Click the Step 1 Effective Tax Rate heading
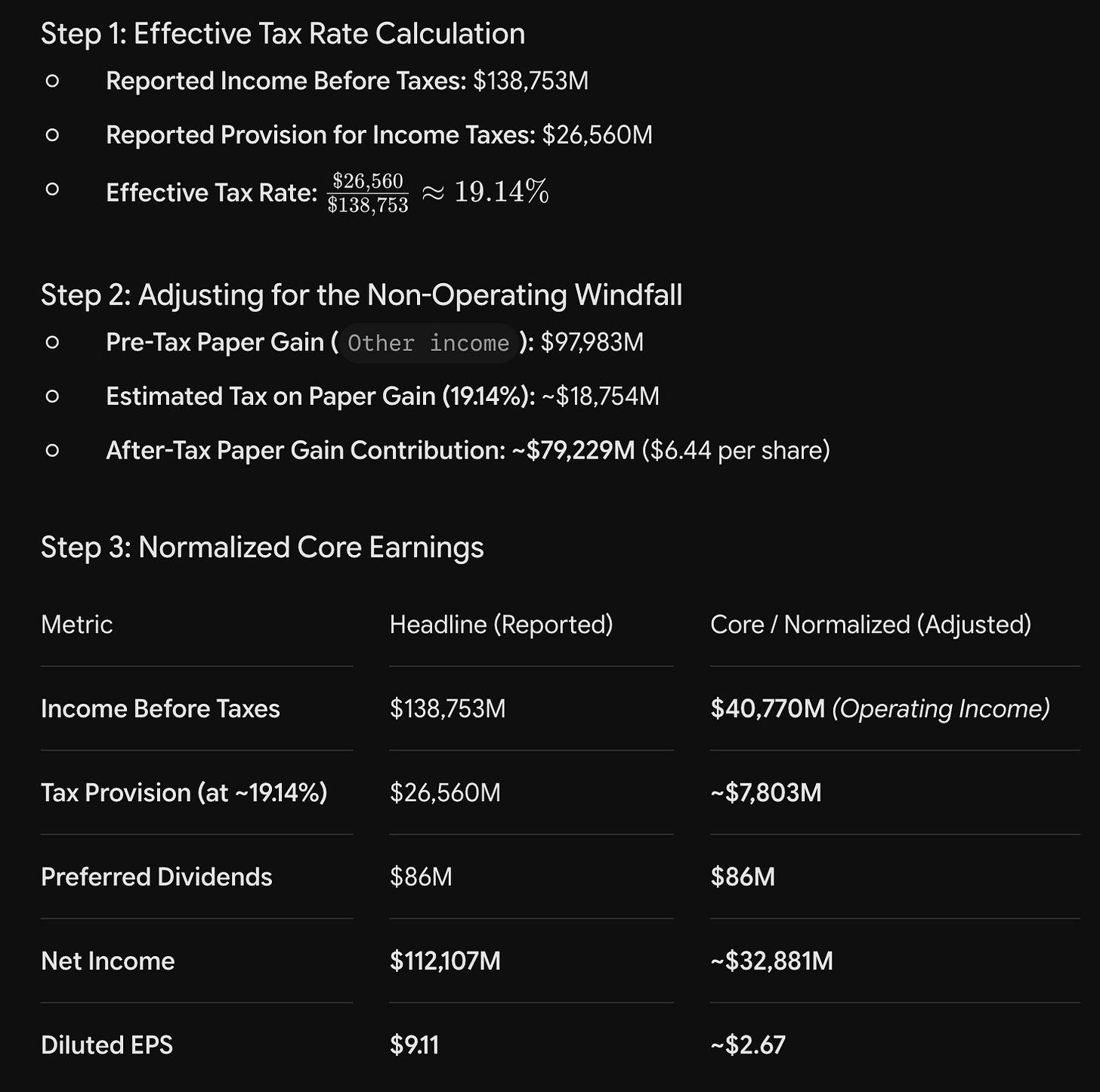Screen dimensions: 1100x1092 tap(283, 34)
